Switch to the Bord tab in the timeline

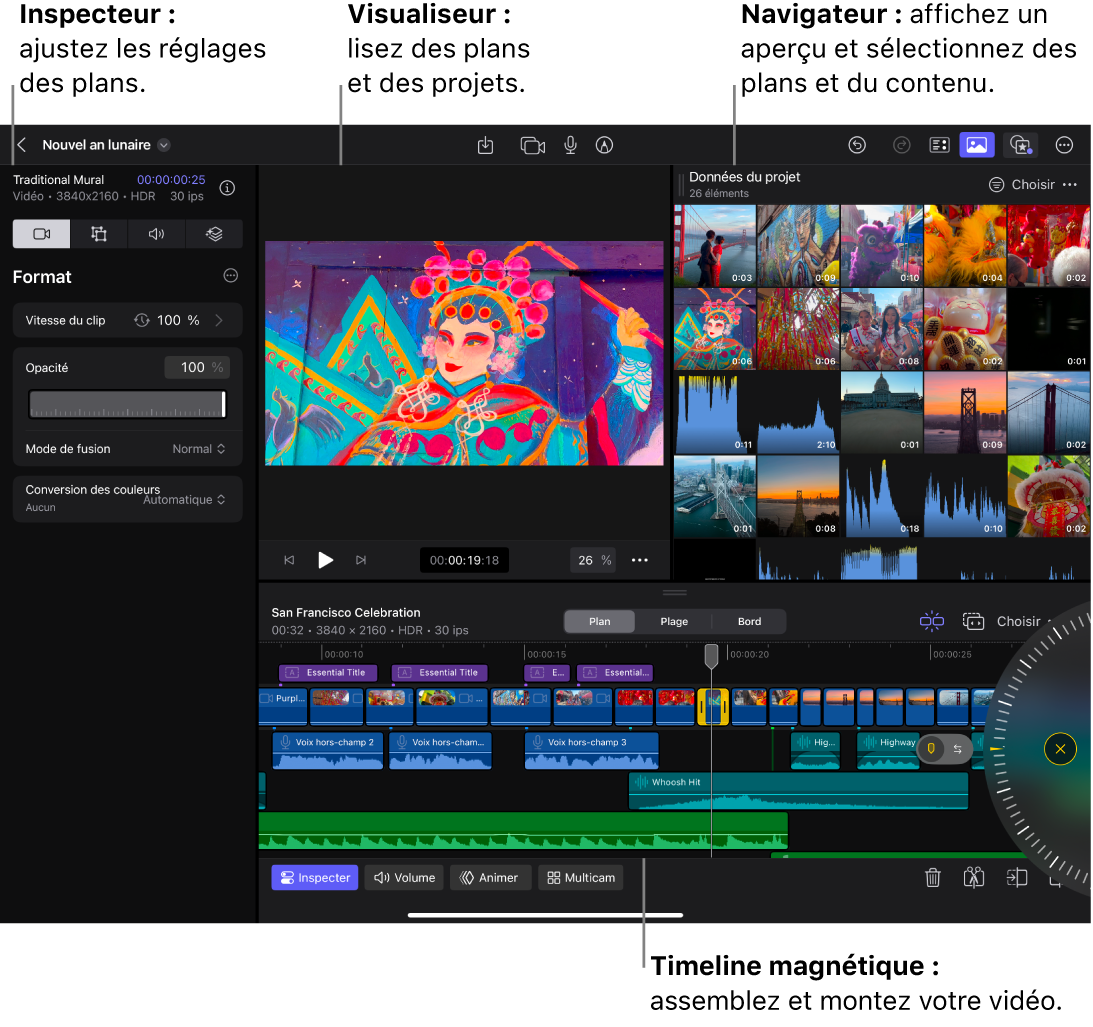[749, 621]
